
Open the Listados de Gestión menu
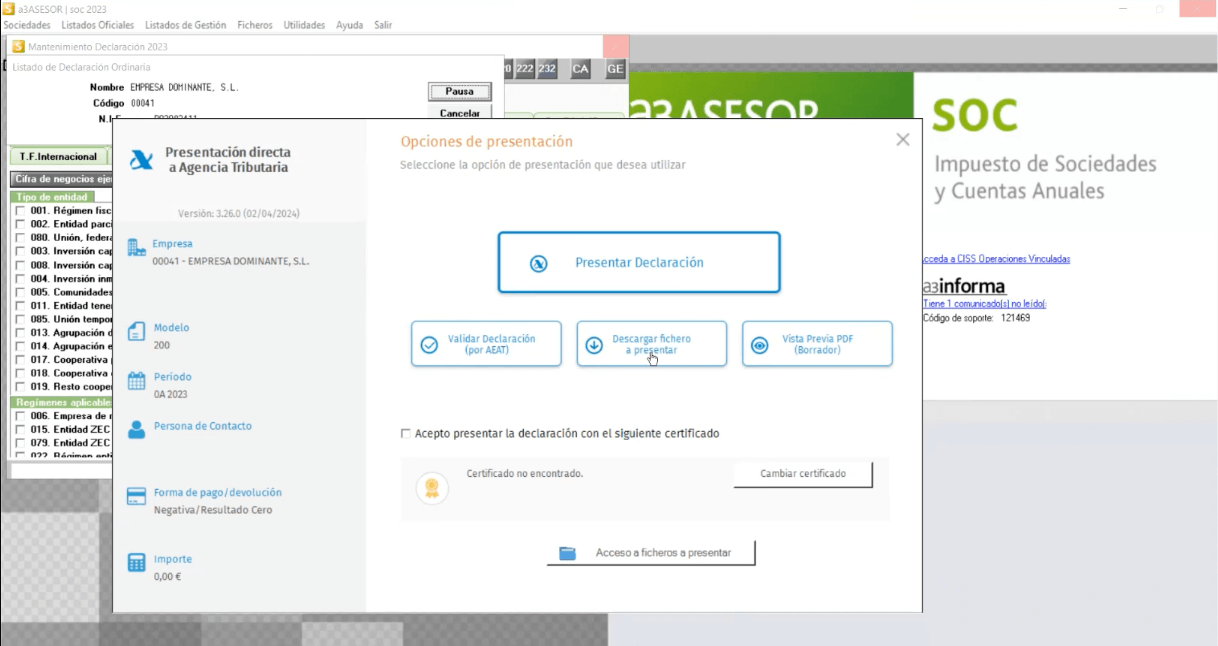pos(186,25)
